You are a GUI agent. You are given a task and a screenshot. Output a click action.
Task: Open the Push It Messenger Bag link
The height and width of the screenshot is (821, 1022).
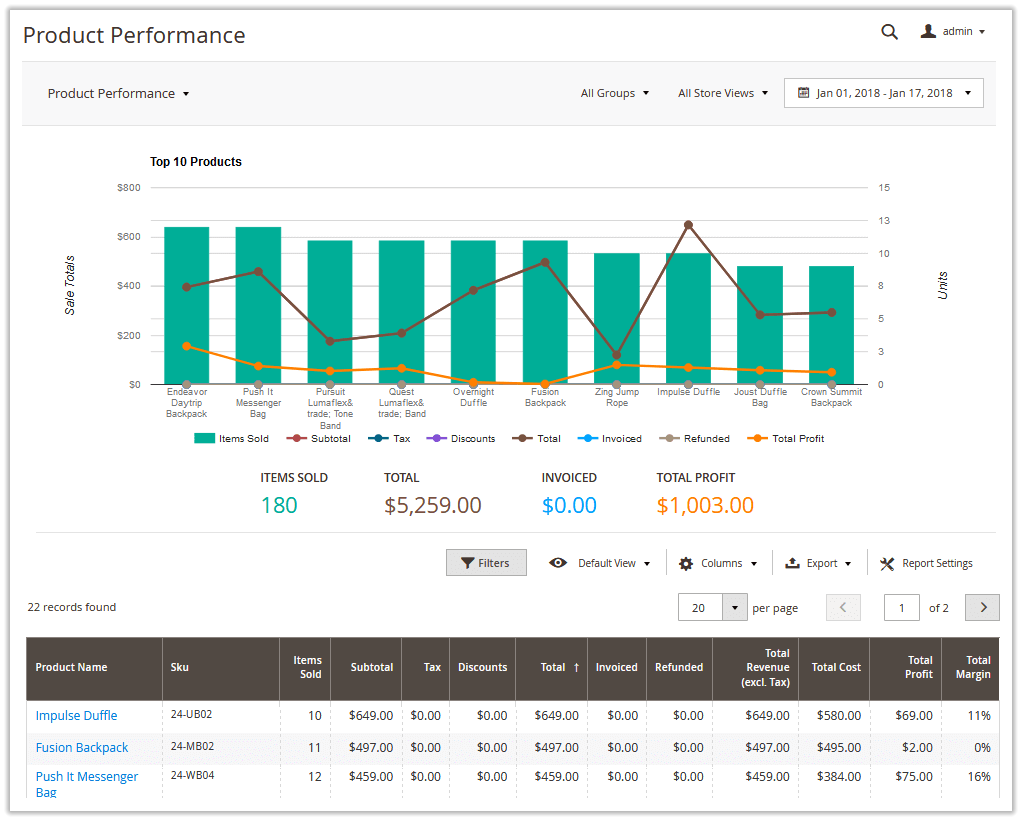87,784
